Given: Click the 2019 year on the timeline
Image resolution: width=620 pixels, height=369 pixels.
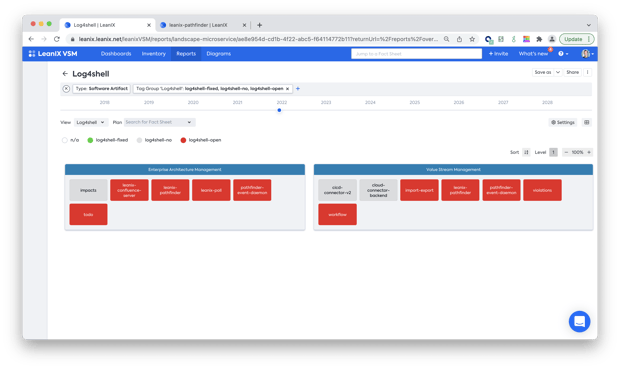Looking at the screenshot, I should pyautogui.click(x=149, y=102).
